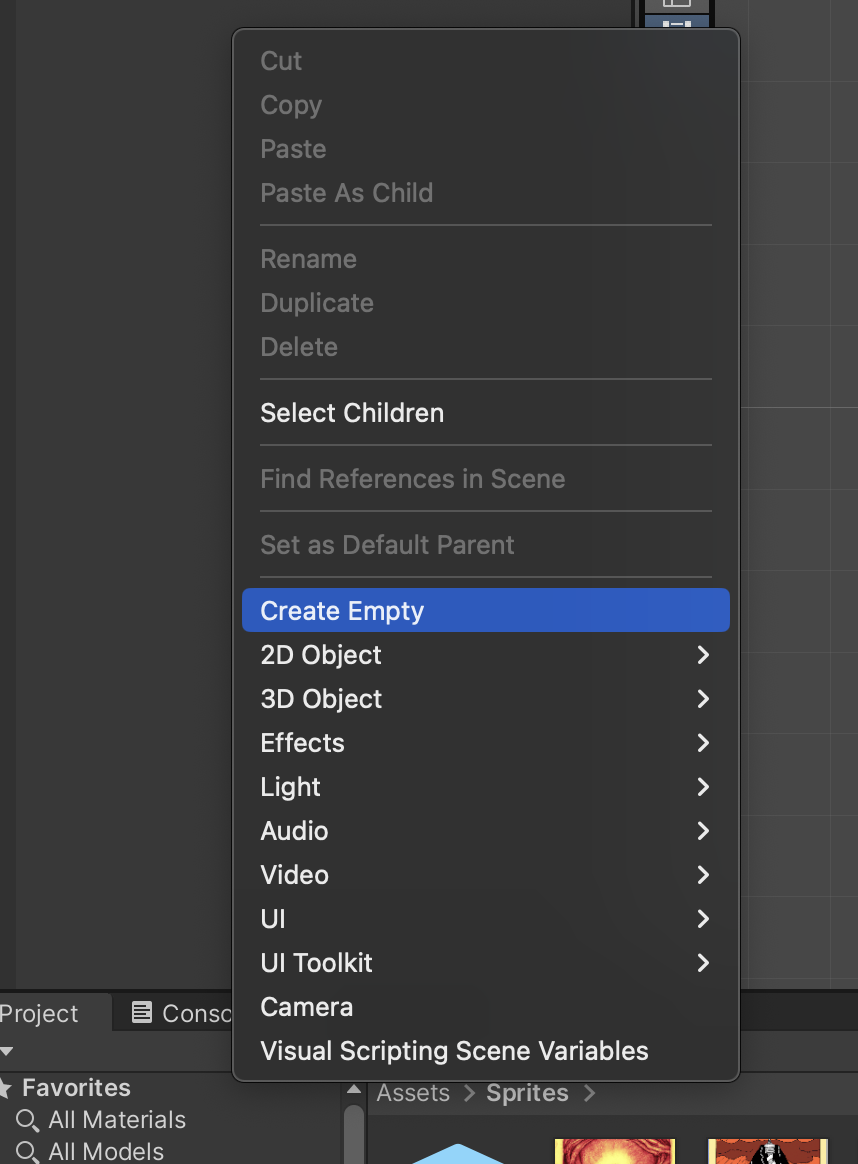Select the orange sun sprite thumbnail
This screenshot has width=858, height=1164.
615,1151
